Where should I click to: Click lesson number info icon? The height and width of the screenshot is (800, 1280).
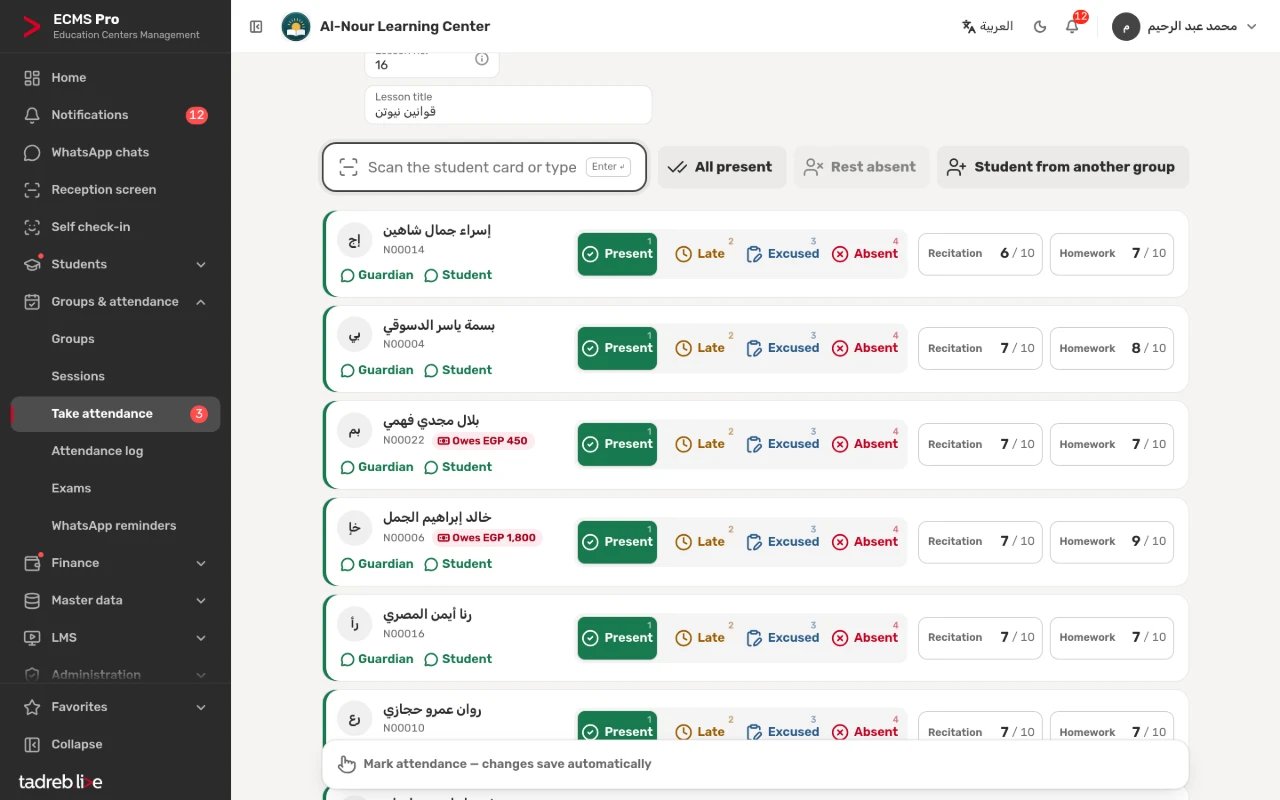click(x=482, y=59)
